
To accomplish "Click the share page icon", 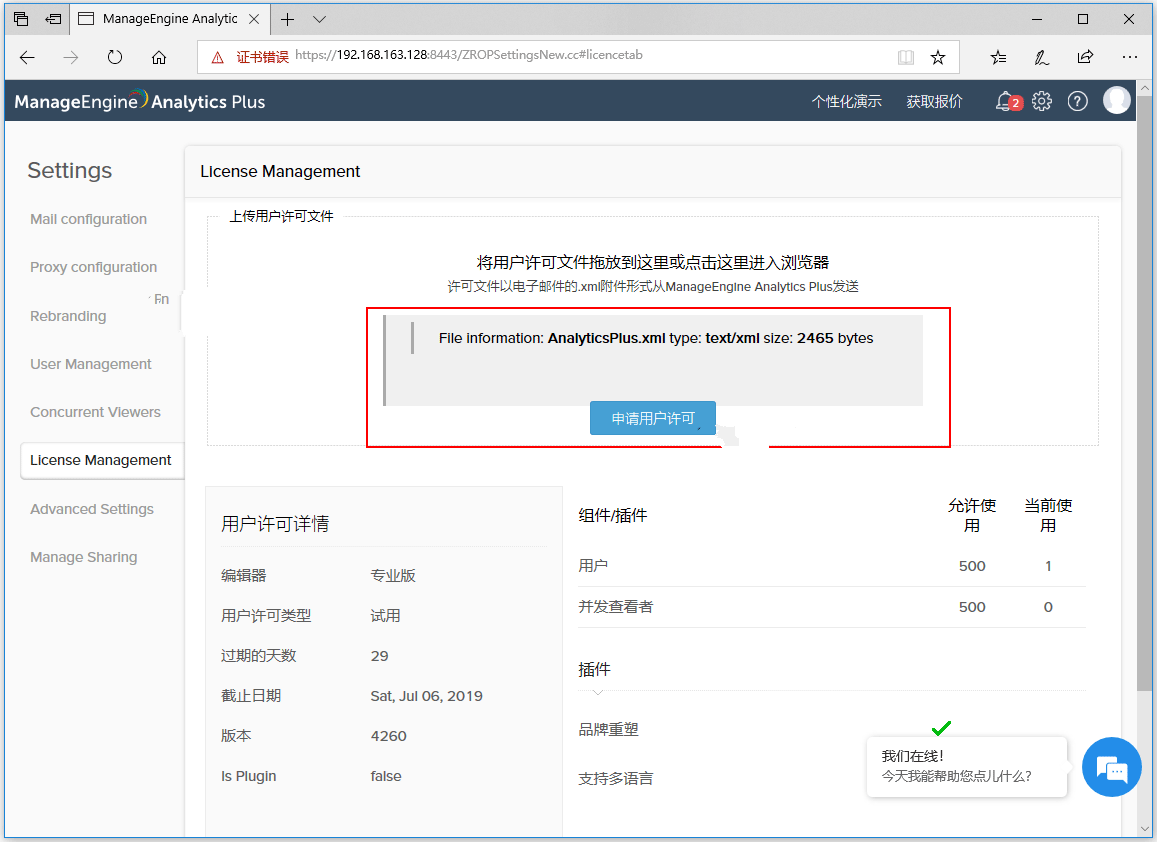I will pyautogui.click(x=1085, y=57).
